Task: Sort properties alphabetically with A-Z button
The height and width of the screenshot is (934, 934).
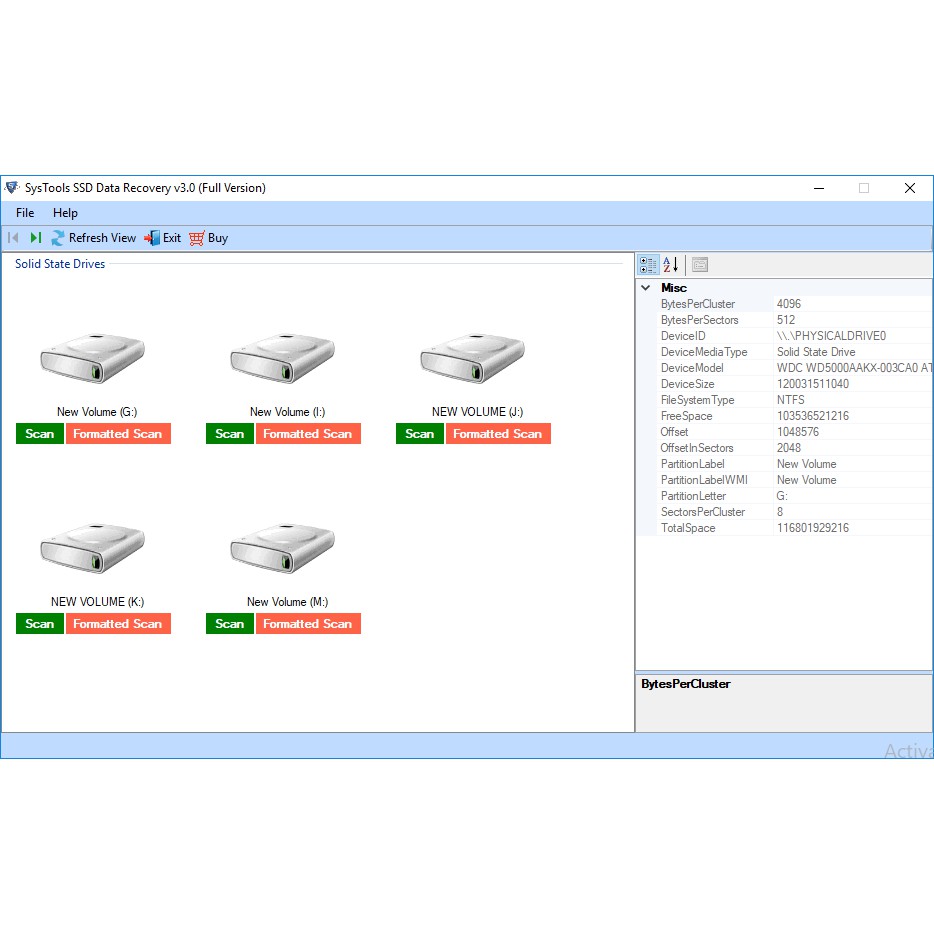Action: click(671, 265)
